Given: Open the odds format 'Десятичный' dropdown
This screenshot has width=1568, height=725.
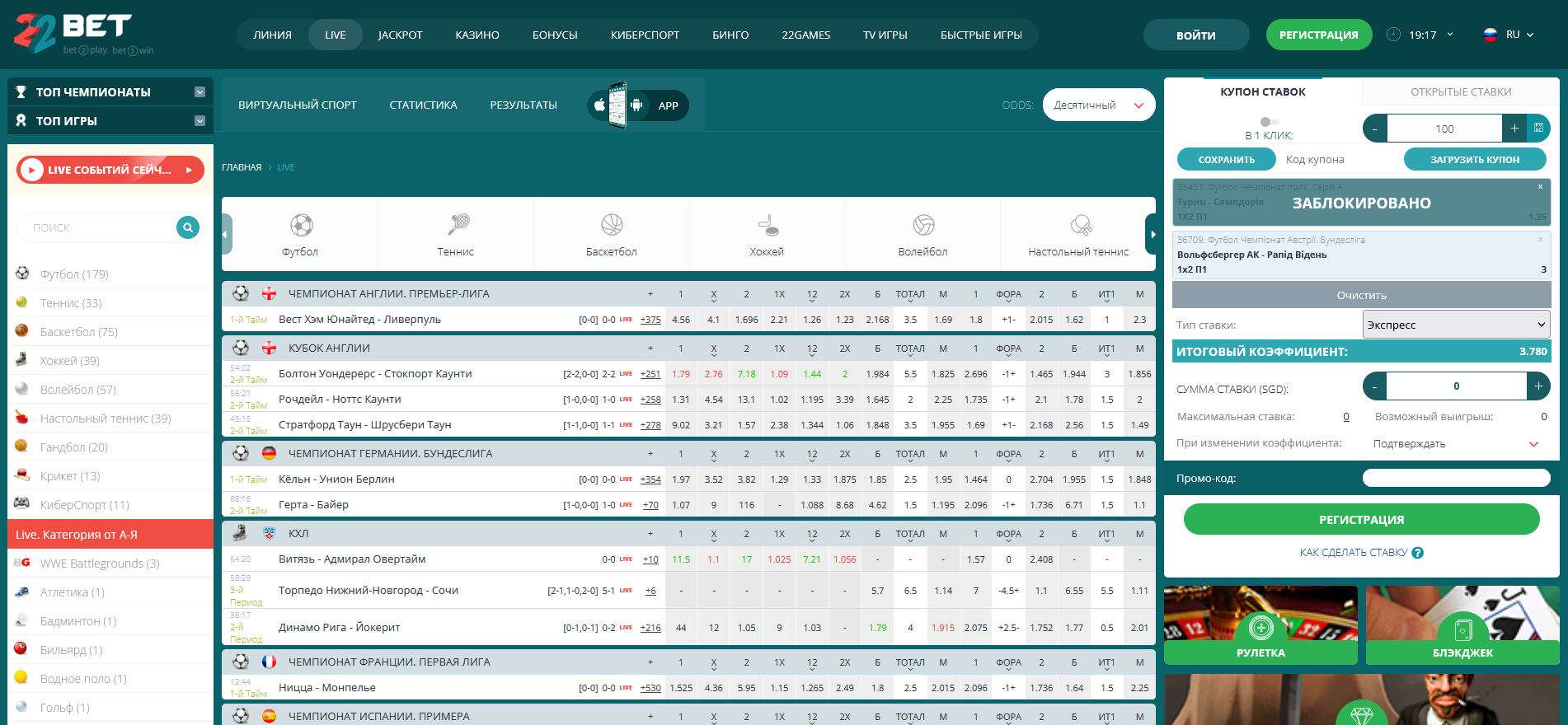Looking at the screenshot, I should click(x=1098, y=105).
